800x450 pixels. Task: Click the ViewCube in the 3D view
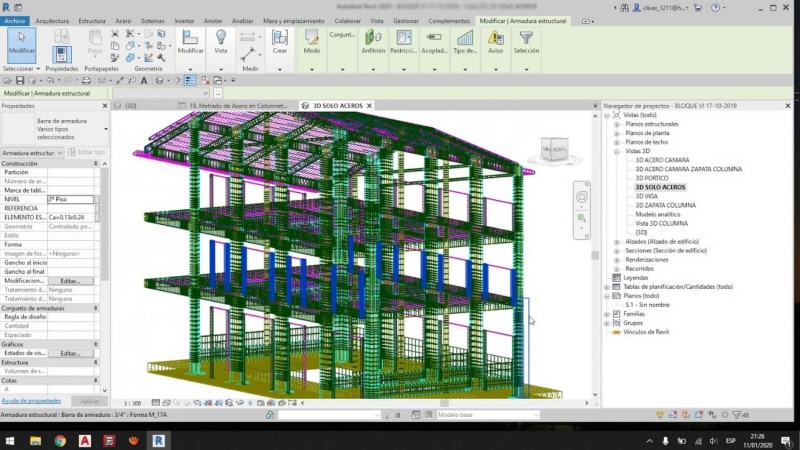click(x=554, y=149)
